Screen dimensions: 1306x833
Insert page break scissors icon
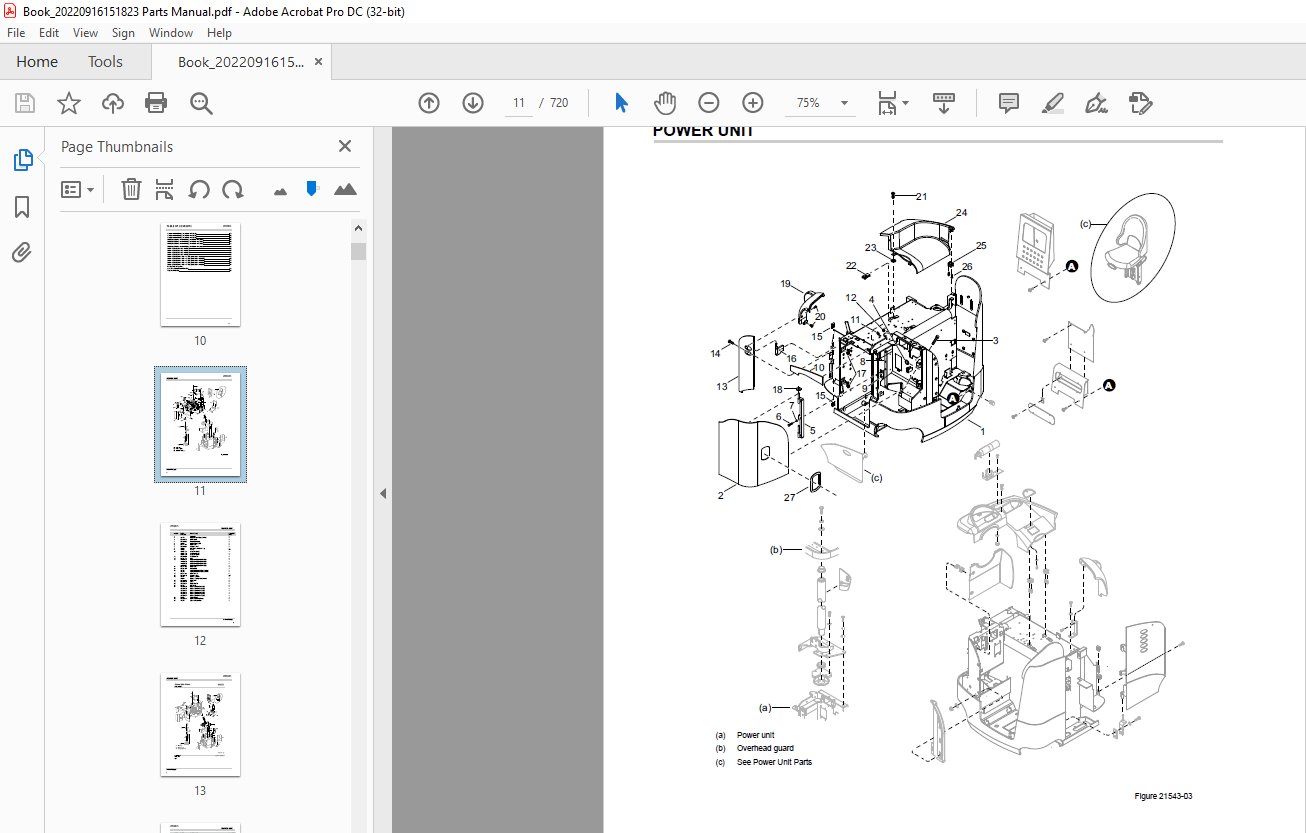pos(165,189)
